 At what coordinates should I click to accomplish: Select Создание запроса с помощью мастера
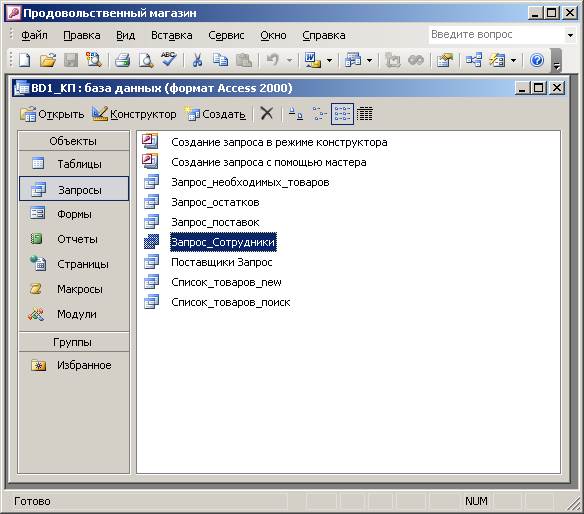(269, 162)
